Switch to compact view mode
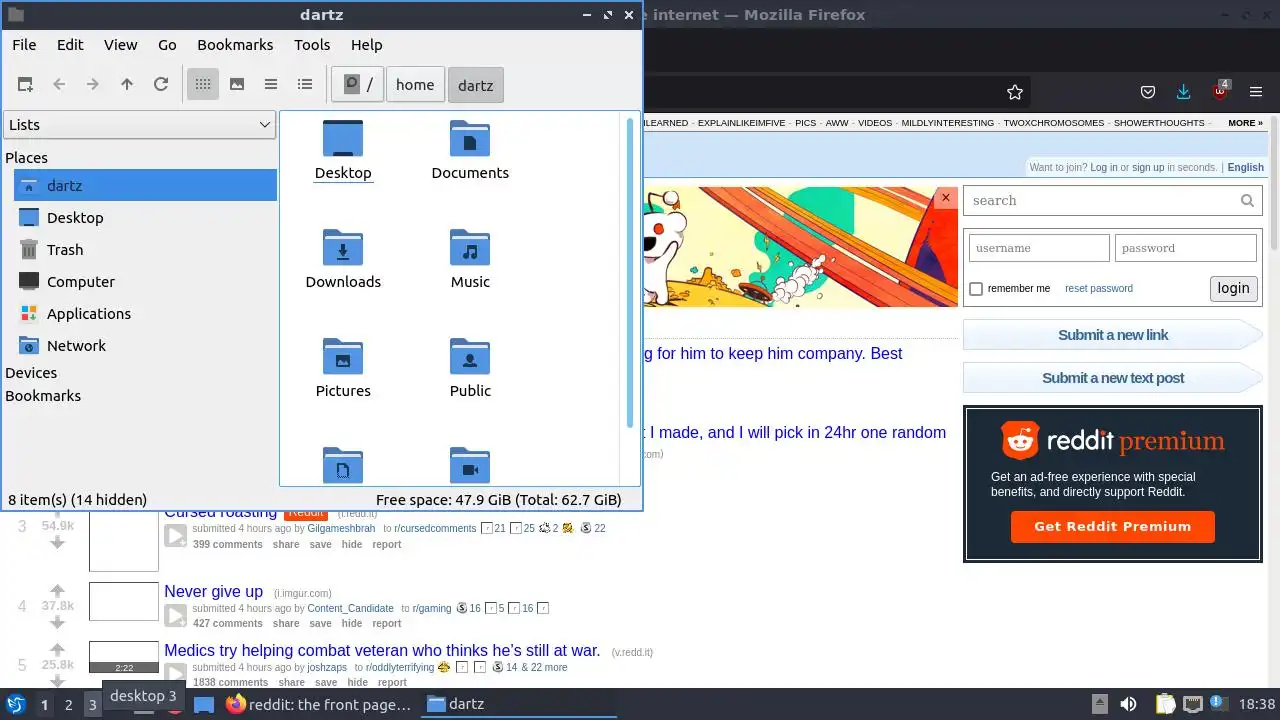The width and height of the screenshot is (1280, 720). coord(271,85)
